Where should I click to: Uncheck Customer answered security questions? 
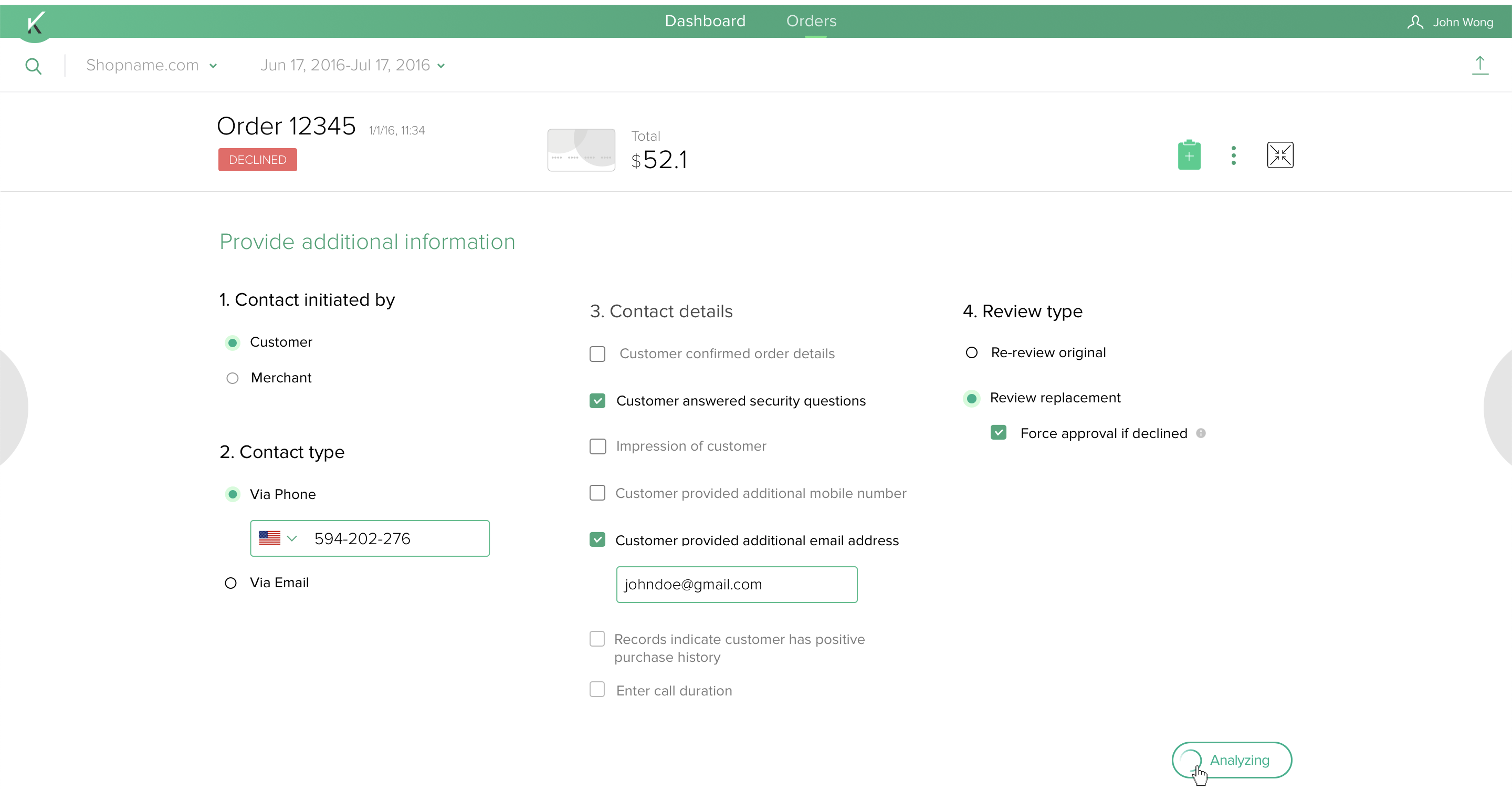click(x=597, y=401)
